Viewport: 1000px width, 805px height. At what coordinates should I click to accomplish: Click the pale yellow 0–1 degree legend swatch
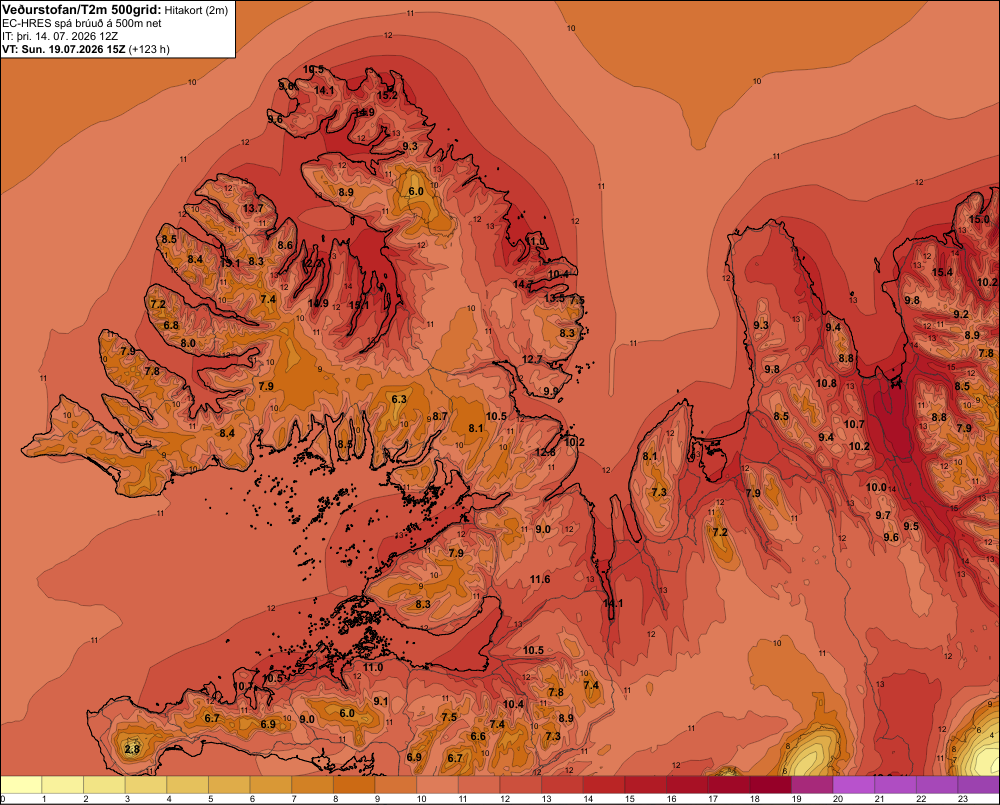point(22,785)
